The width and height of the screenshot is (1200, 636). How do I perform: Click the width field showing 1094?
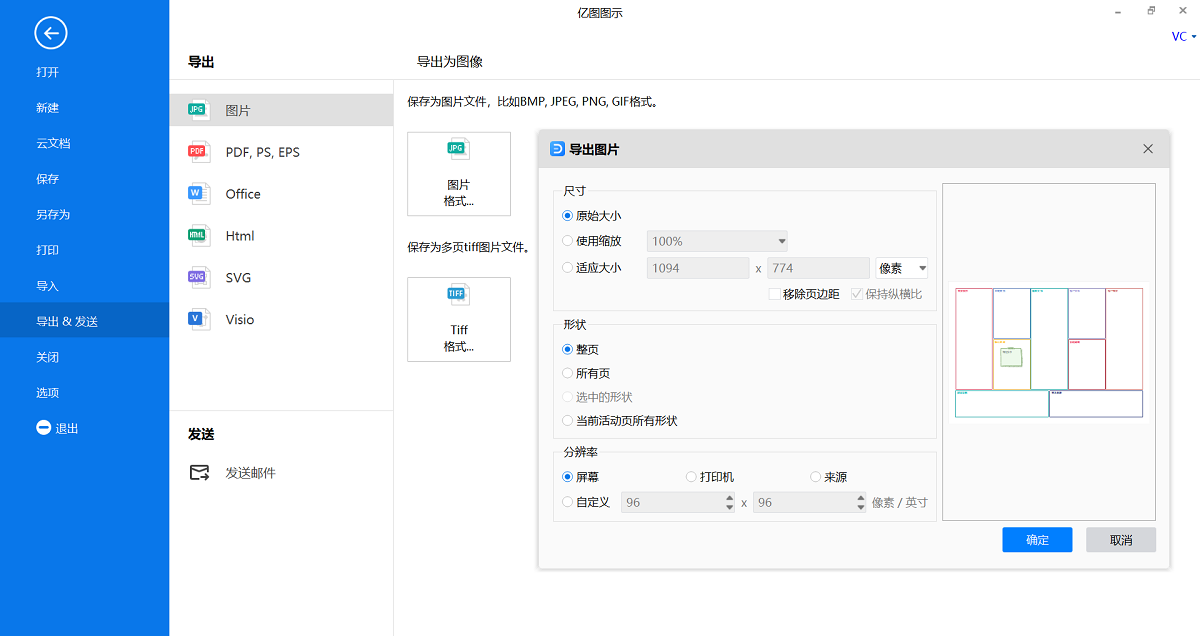pos(698,268)
